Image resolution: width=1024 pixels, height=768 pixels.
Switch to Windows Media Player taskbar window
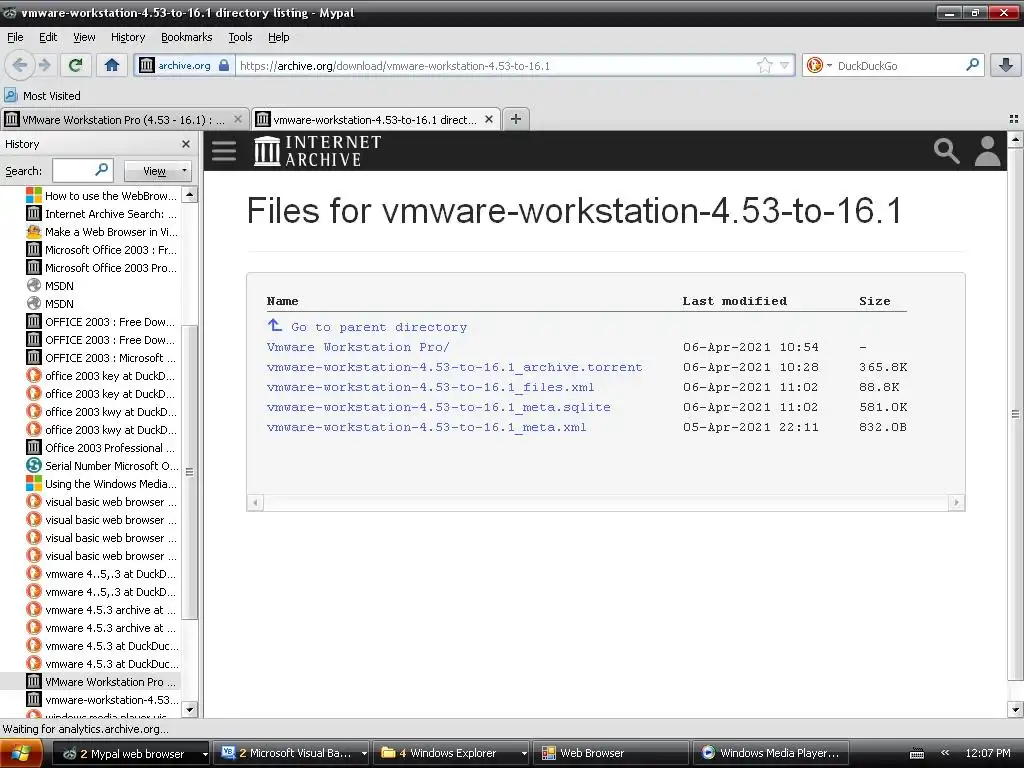tap(771, 754)
